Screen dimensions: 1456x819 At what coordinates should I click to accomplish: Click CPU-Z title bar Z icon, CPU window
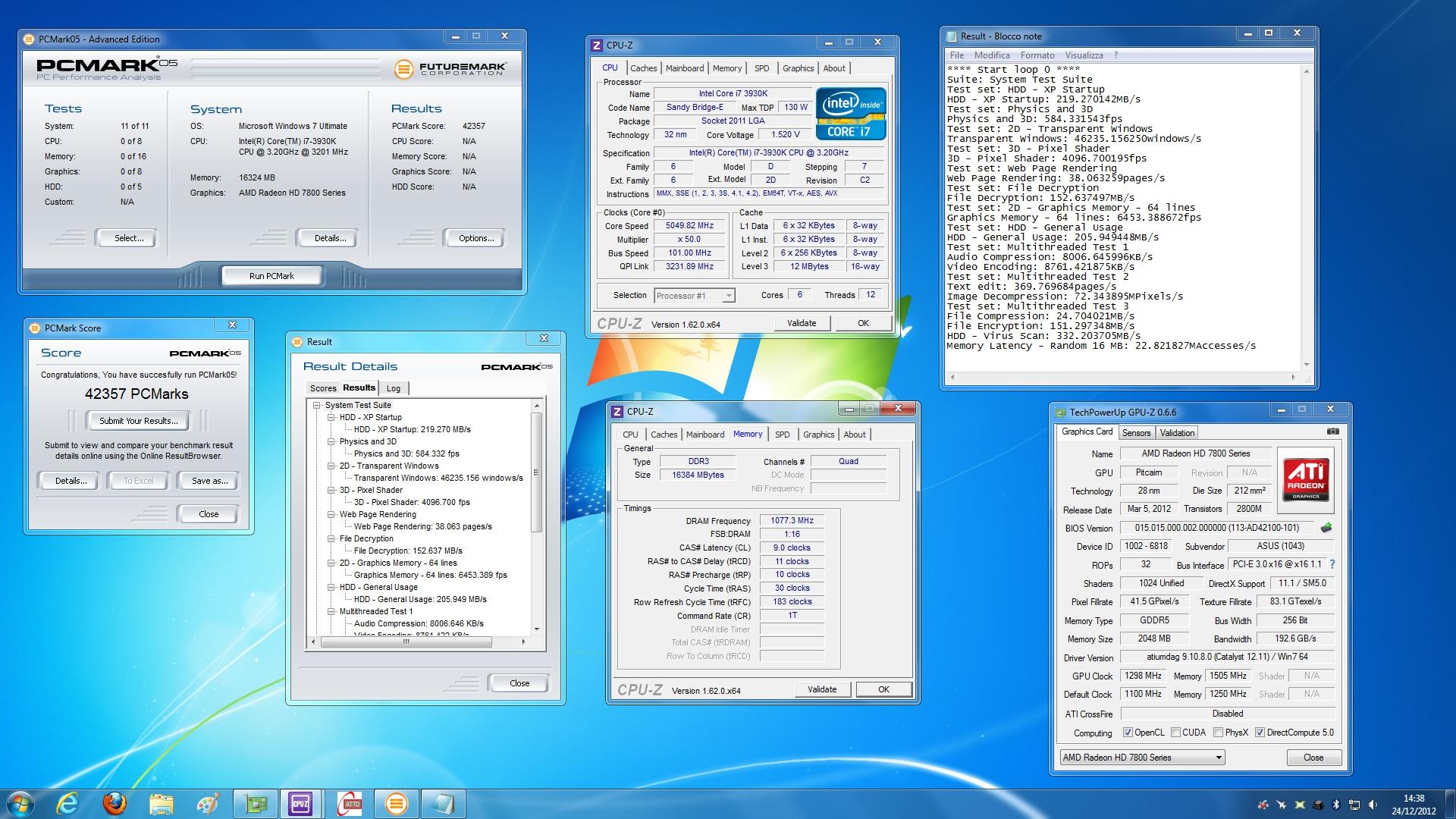click(x=597, y=45)
